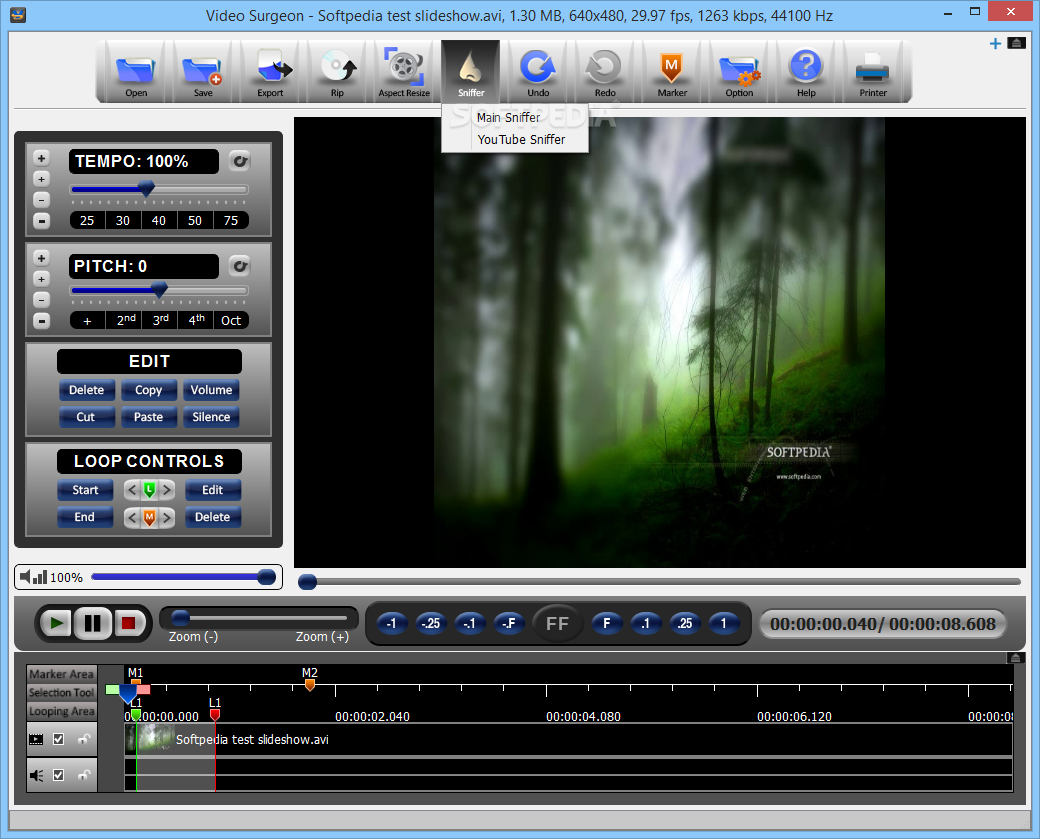The width and height of the screenshot is (1040, 839).
Task: Set tempo preset to 25
Action: 87,220
